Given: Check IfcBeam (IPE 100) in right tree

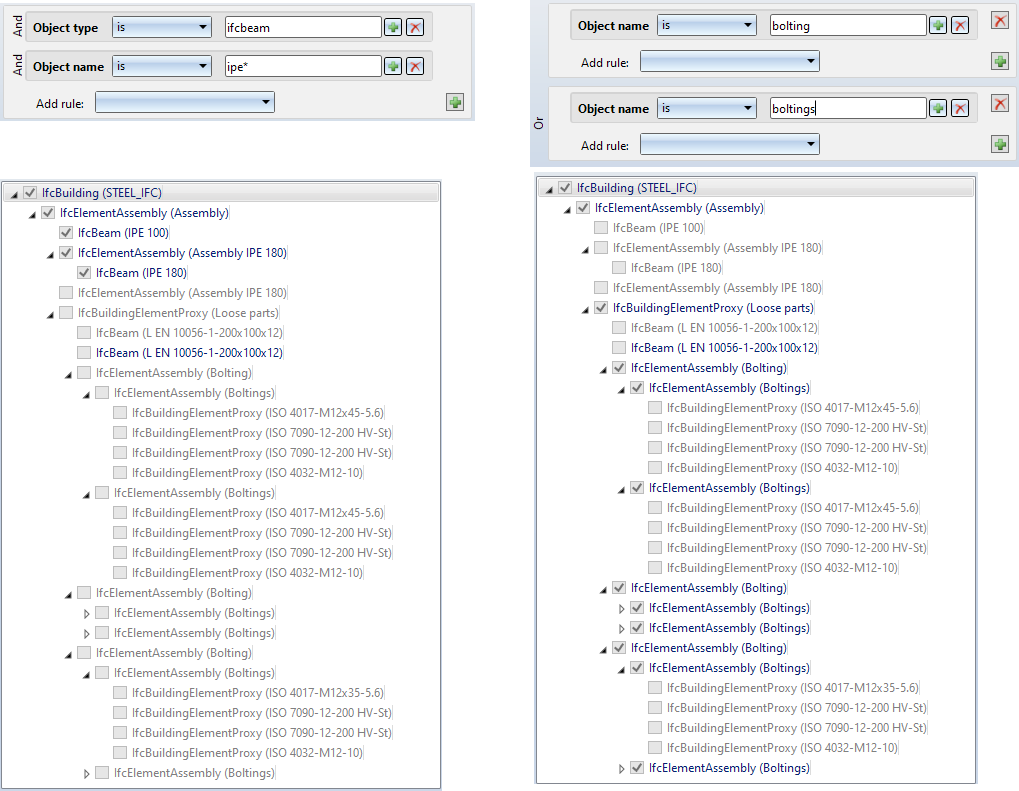Looking at the screenshot, I should [601, 227].
